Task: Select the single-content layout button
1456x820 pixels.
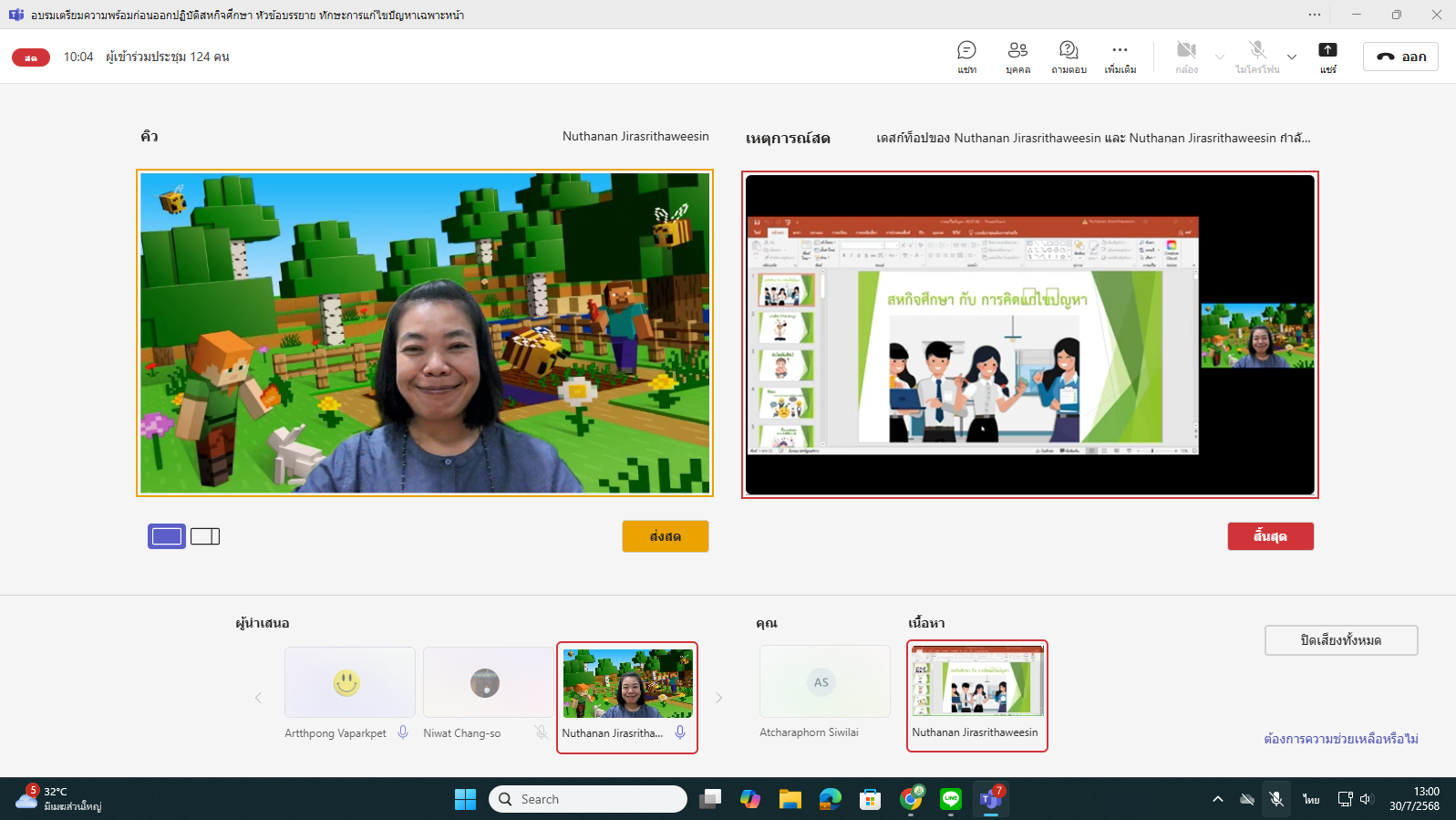Action: click(x=167, y=536)
